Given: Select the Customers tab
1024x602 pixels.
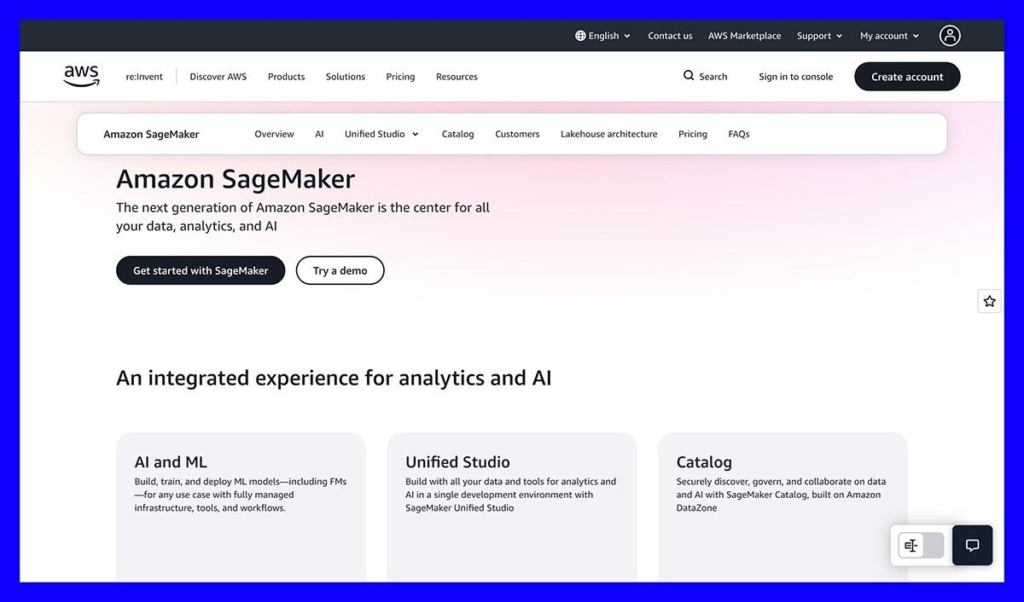Looking at the screenshot, I should (x=517, y=134).
